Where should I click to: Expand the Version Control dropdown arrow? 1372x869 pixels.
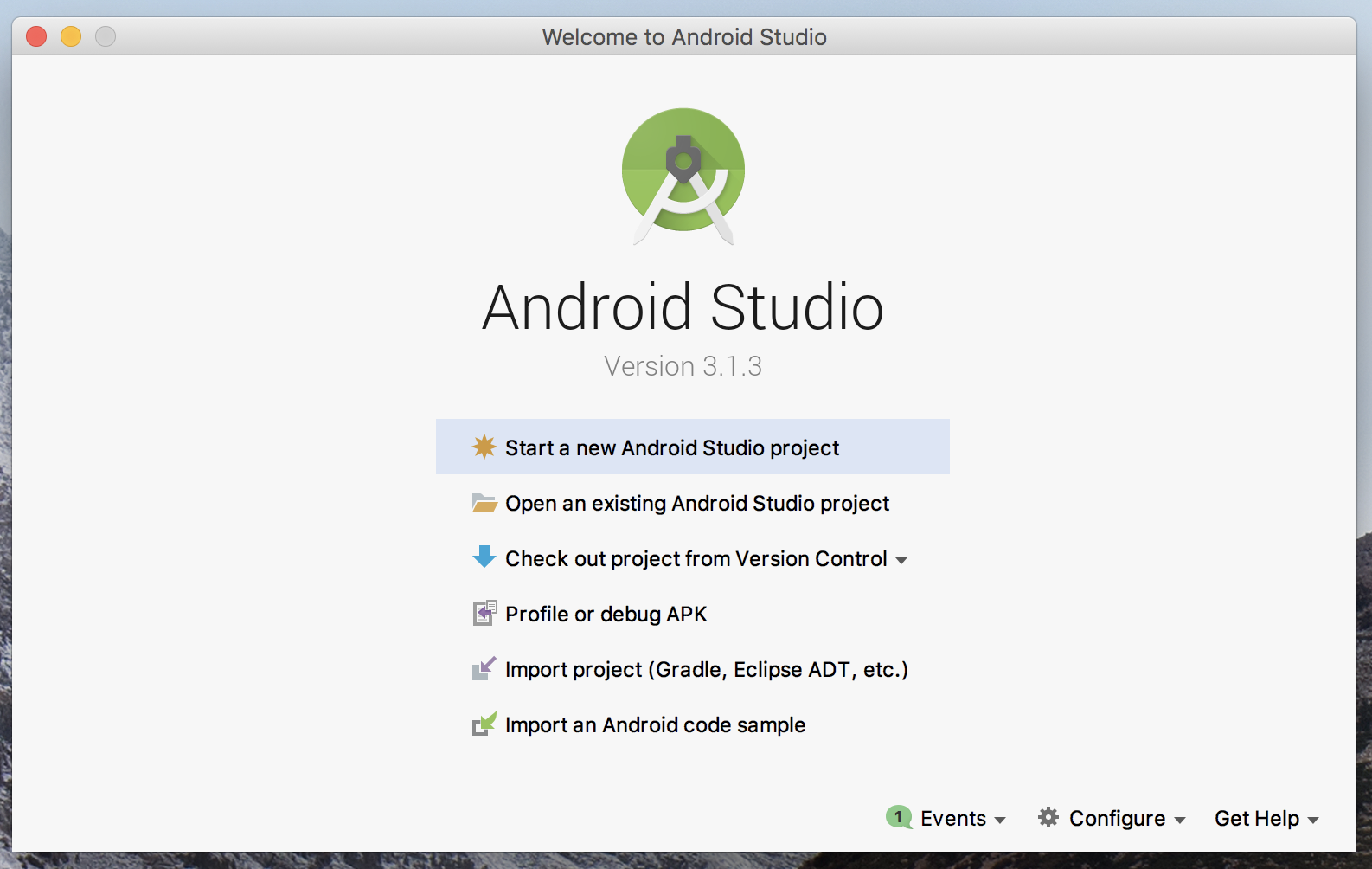pos(901,561)
